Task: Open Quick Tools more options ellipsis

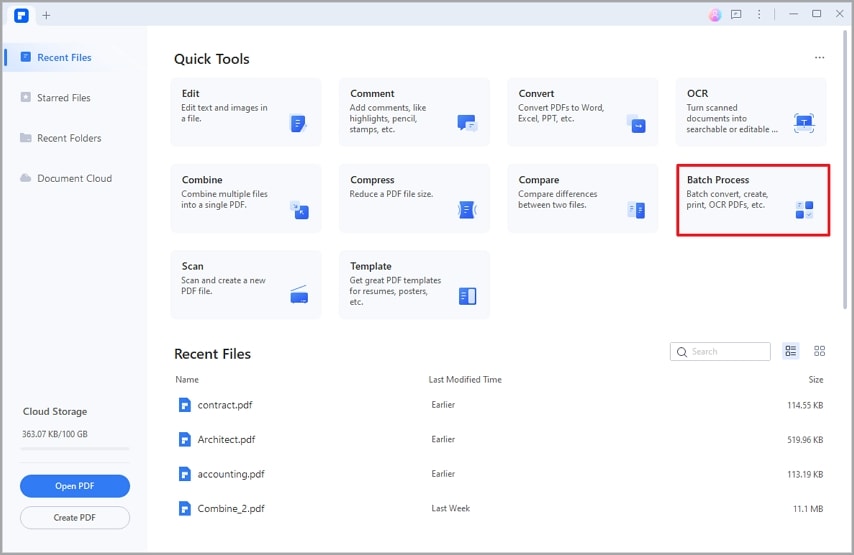Action: point(819,58)
